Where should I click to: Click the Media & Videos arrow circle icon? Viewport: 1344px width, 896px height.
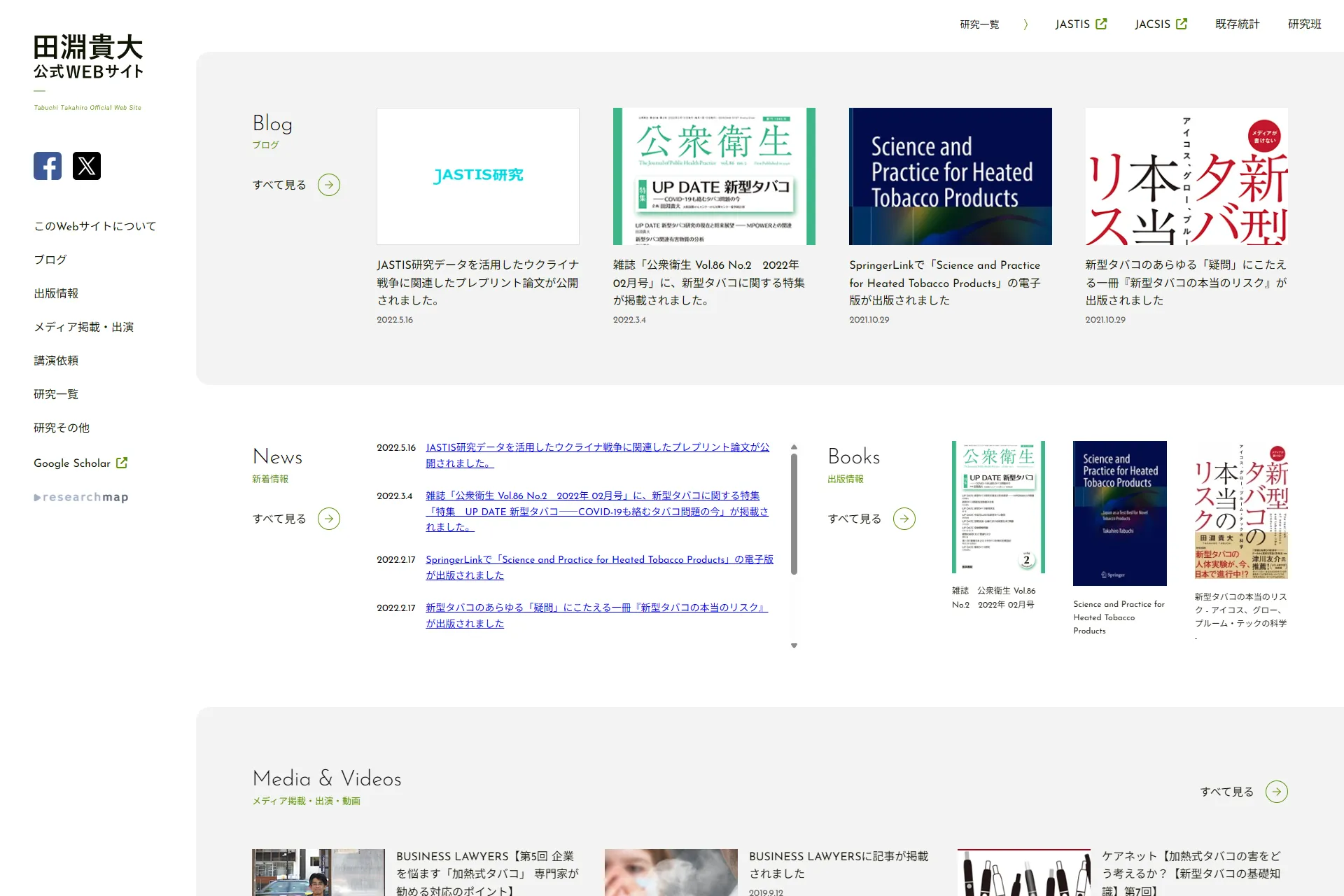tap(1277, 792)
